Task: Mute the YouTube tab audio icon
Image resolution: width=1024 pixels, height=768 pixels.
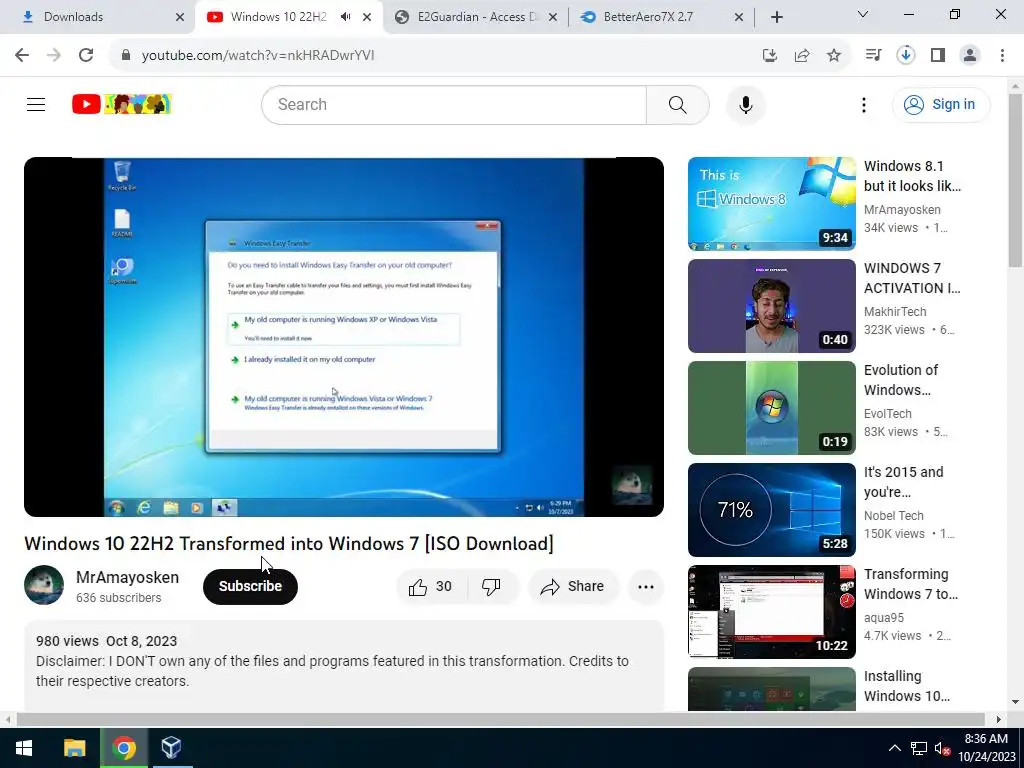Action: point(345,17)
